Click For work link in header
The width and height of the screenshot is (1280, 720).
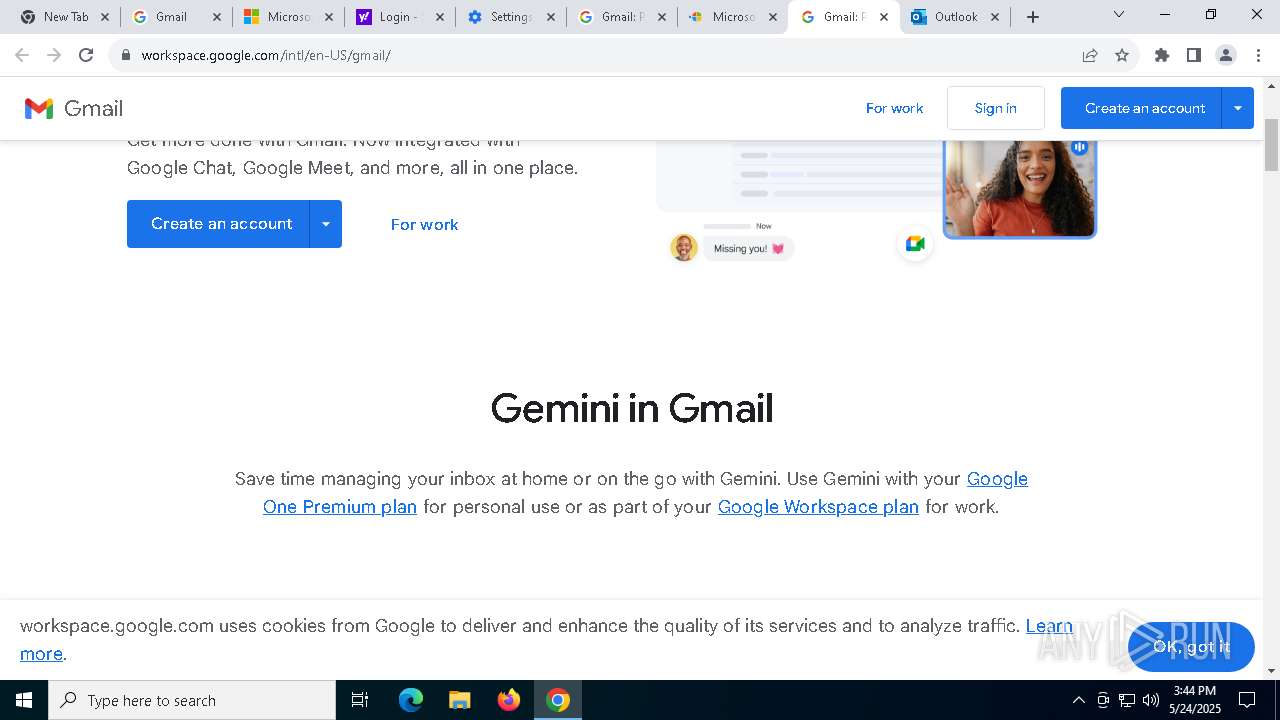pyautogui.click(x=895, y=108)
